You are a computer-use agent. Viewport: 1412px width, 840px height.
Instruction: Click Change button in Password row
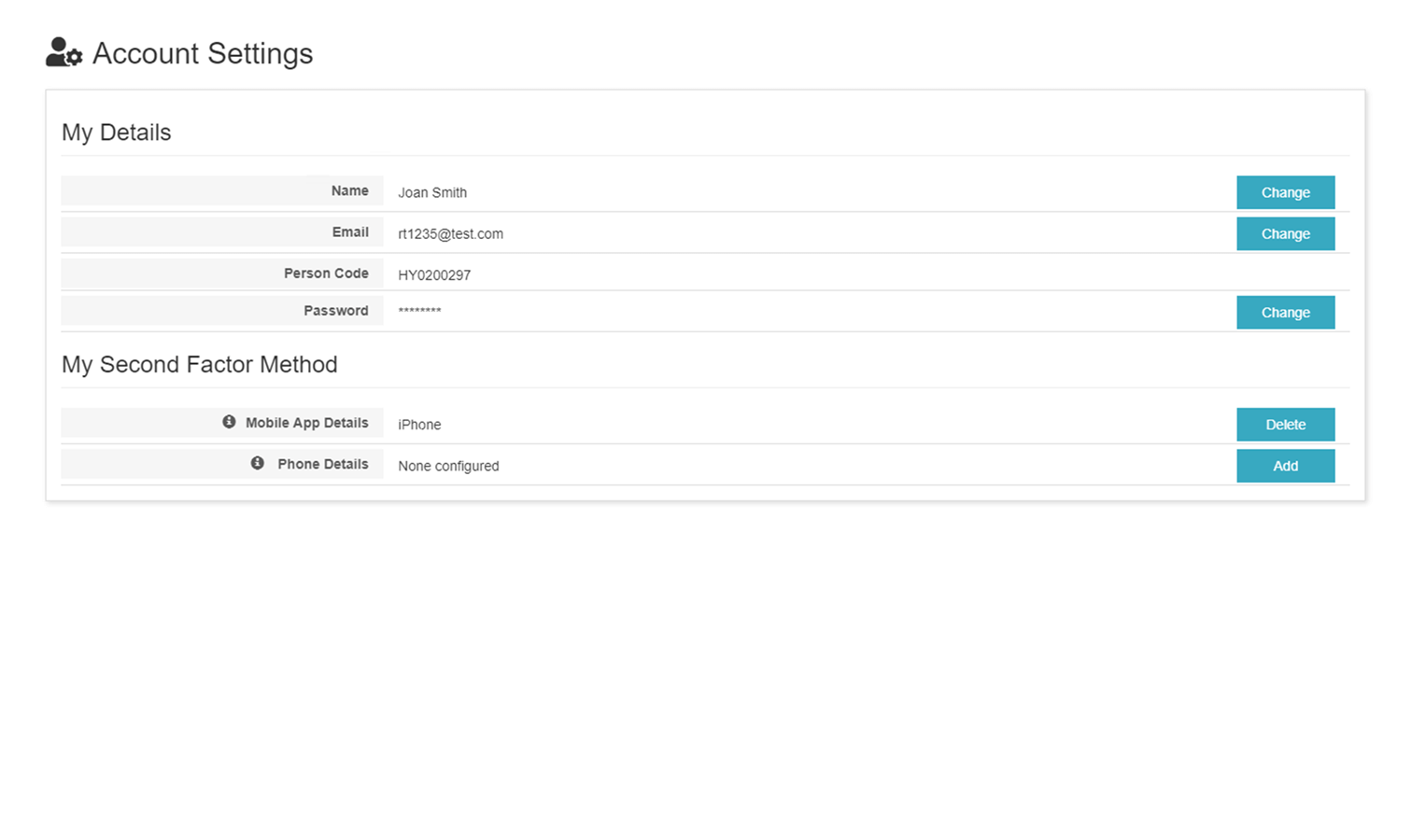pyautogui.click(x=1285, y=312)
